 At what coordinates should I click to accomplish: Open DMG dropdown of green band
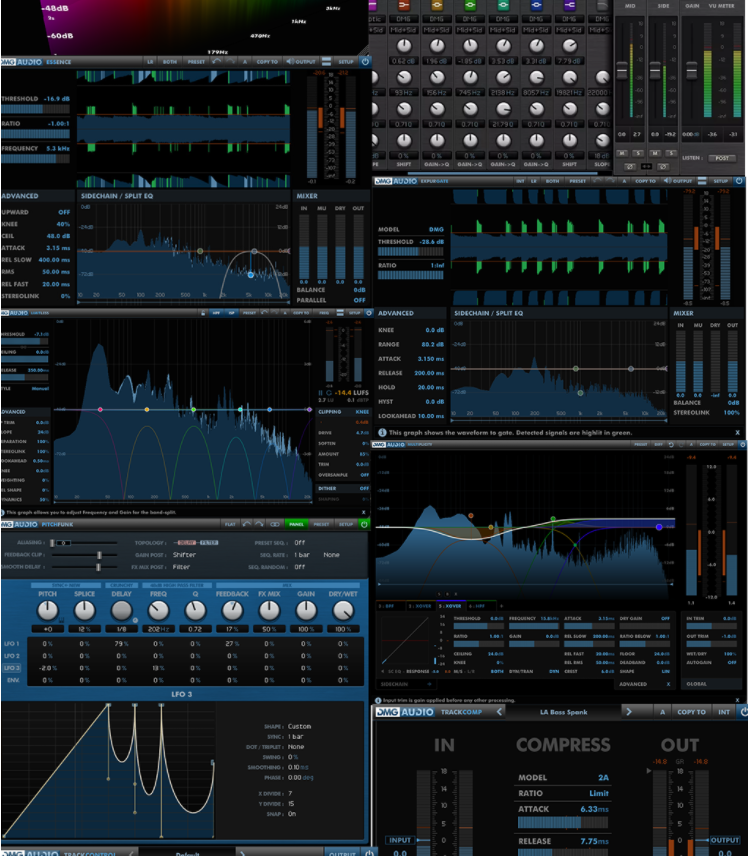pyautogui.click(x=470, y=19)
